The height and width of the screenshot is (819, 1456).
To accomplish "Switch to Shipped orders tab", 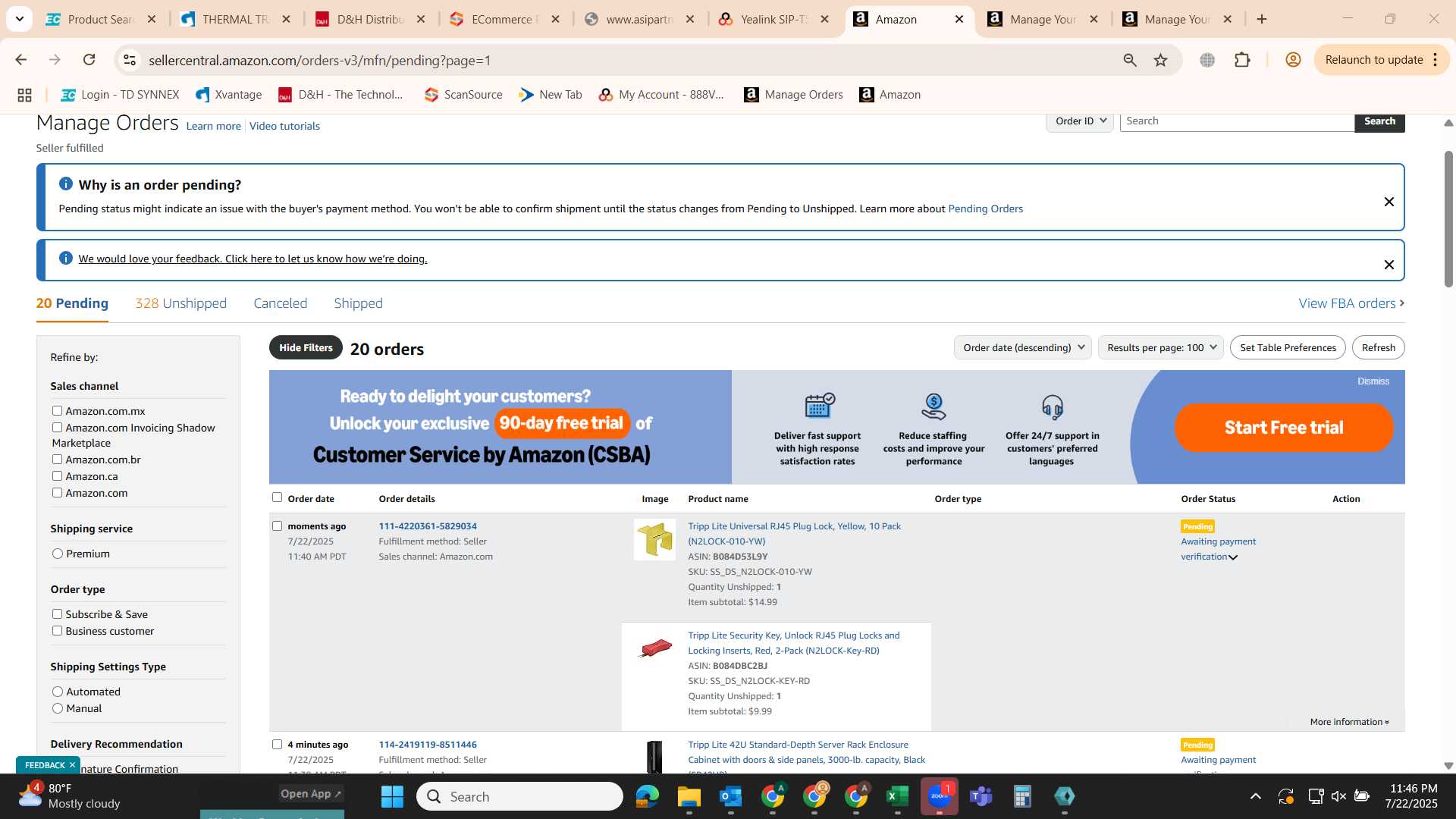I will (x=358, y=303).
